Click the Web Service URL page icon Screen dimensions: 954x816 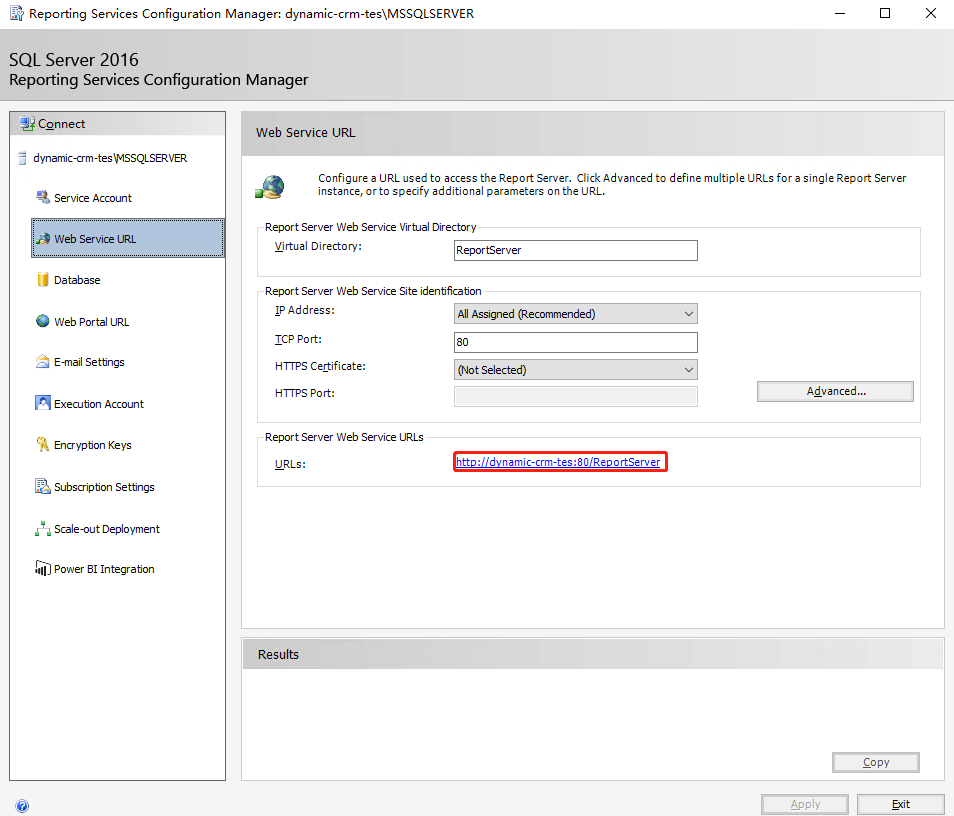point(270,187)
